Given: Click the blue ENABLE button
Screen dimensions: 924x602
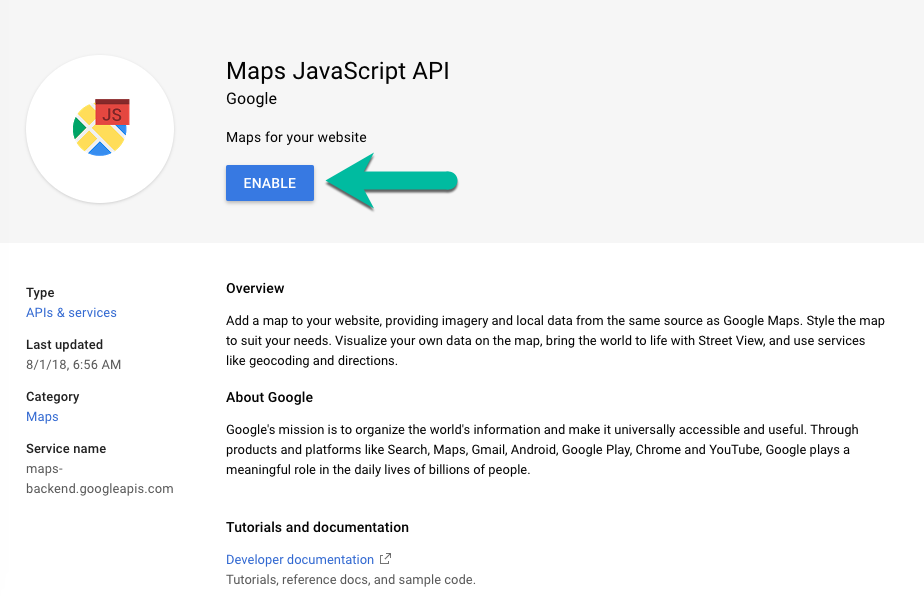Looking at the screenshot, I should [x=270, y=183].
